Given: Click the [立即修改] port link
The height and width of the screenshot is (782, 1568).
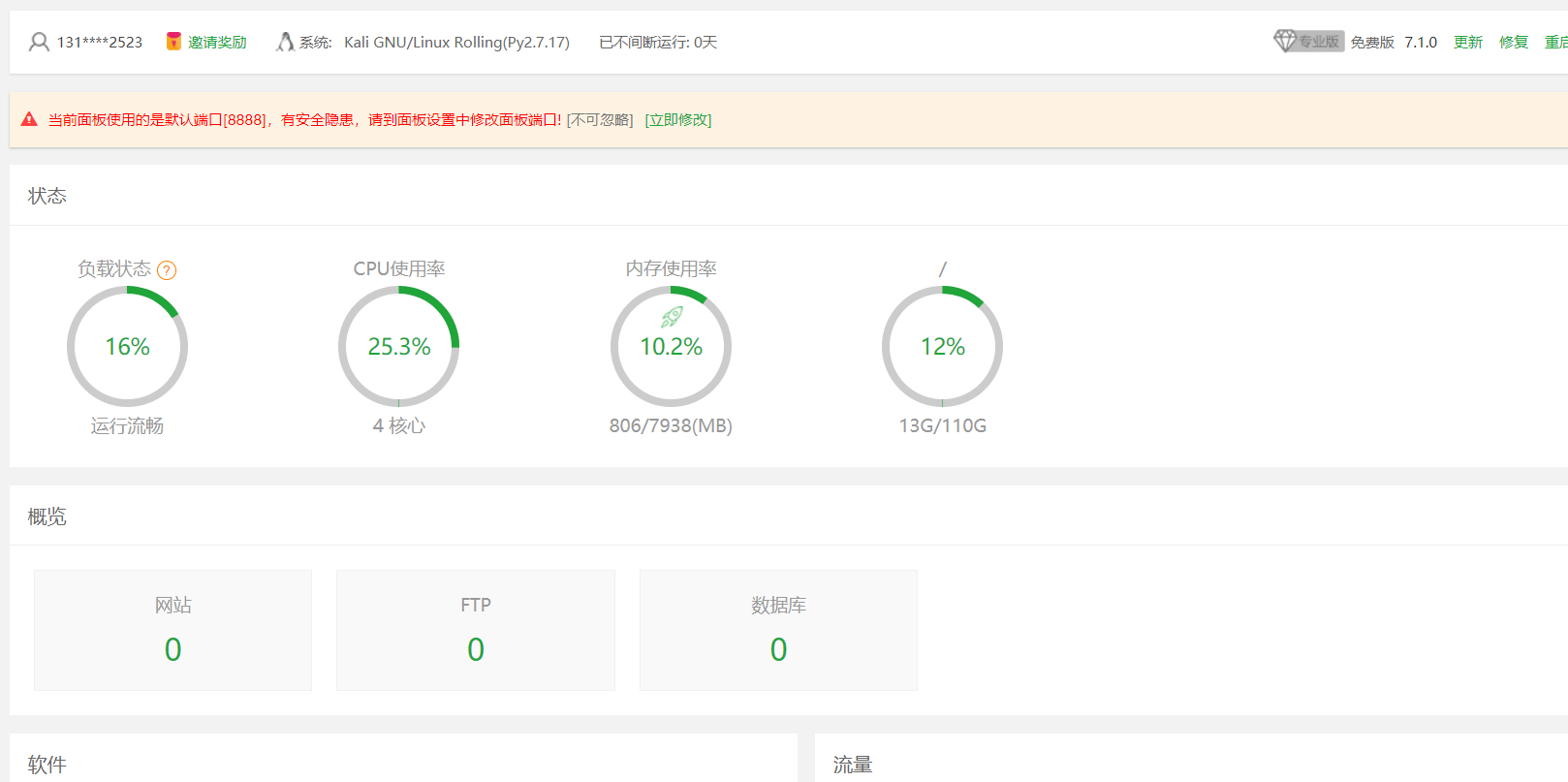Looking at the screenshot, I should coord(678,120).
